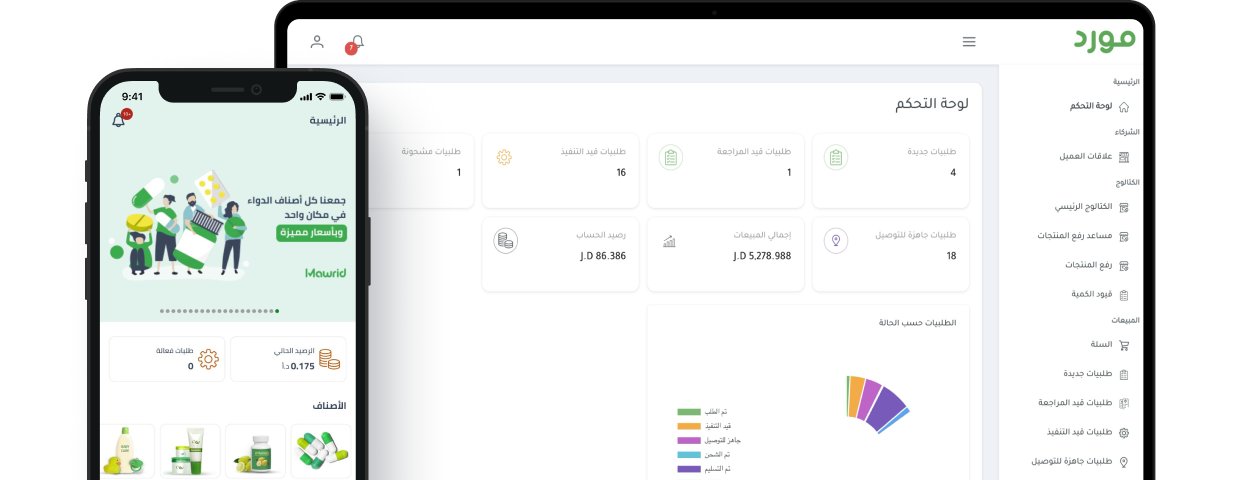Viewport: 1240px width, 480px height.
Task: Click the orange قيد التنفيذ legend swatch
Action: 689,426
